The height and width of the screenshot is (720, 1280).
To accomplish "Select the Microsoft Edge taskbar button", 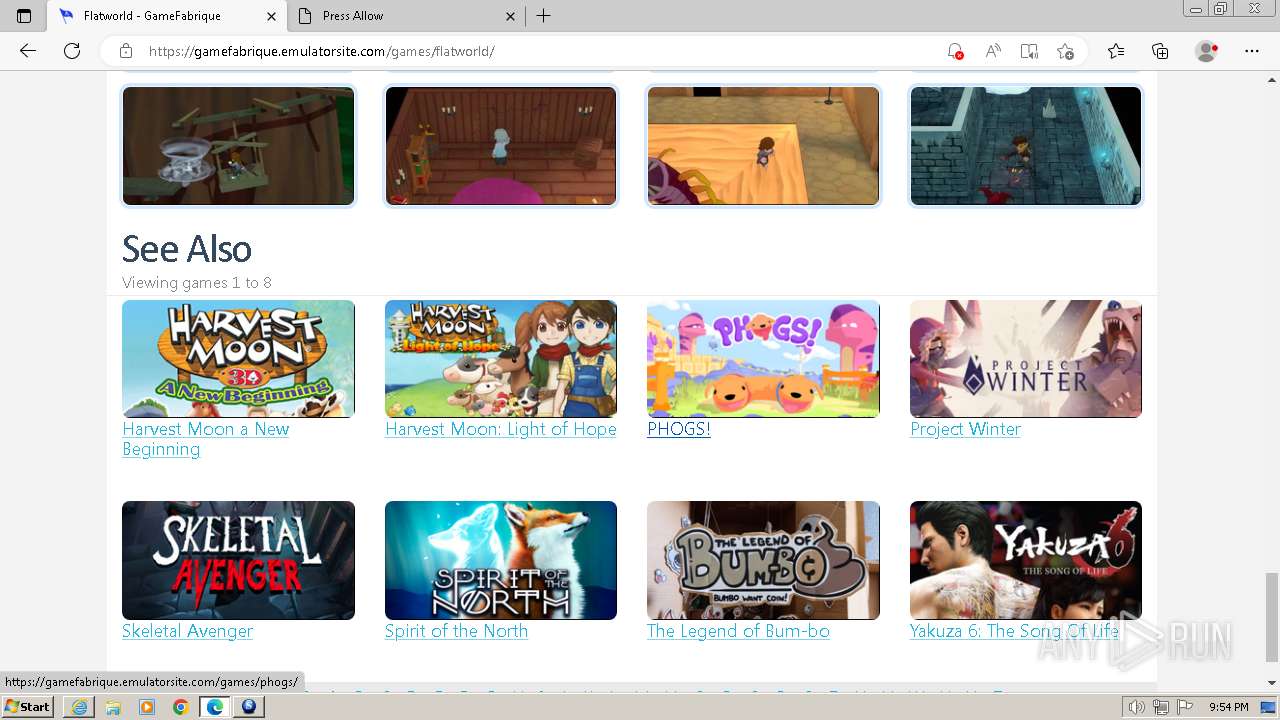I will click(x=215, y=707).
